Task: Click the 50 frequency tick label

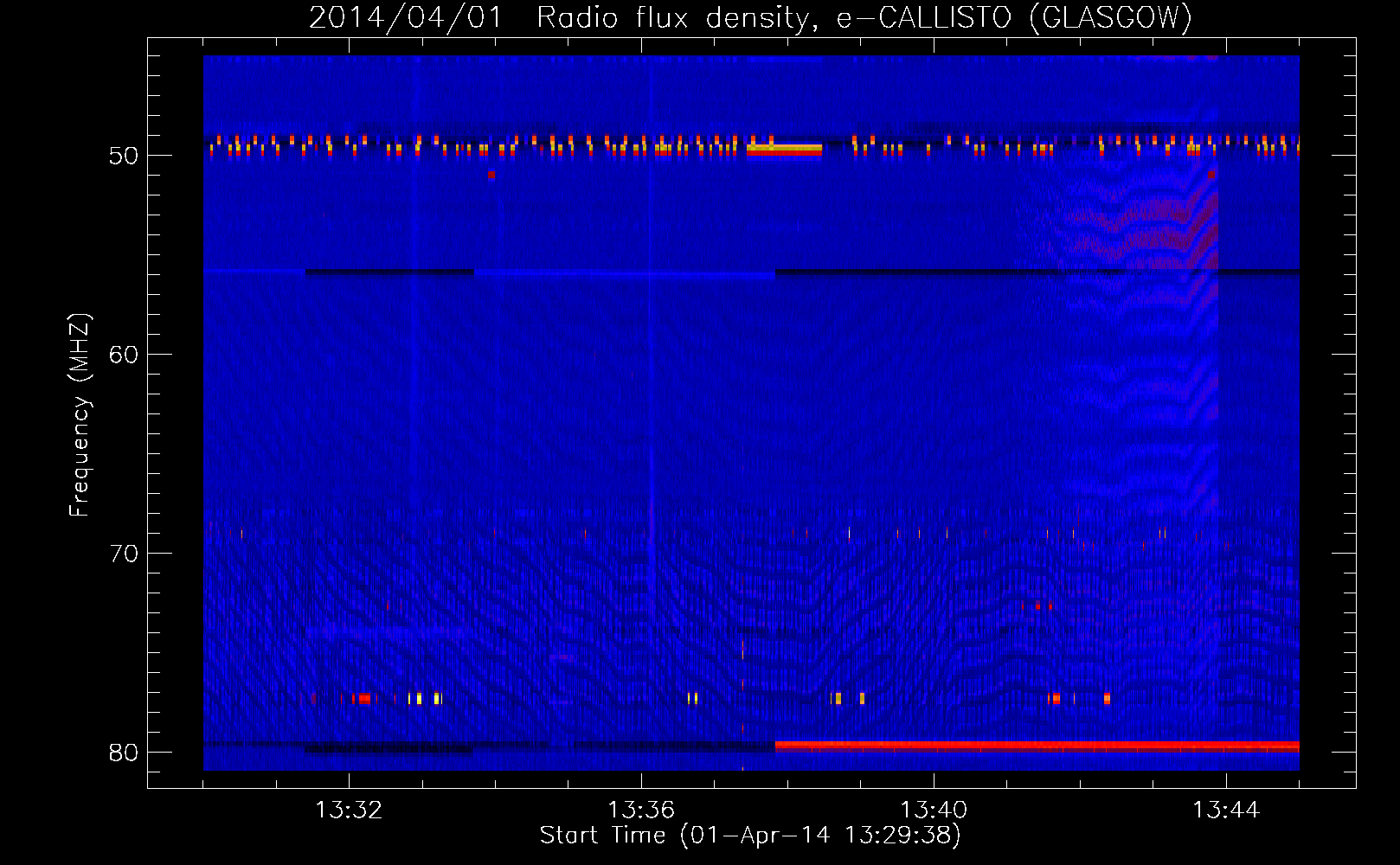Action: point(124,156)
